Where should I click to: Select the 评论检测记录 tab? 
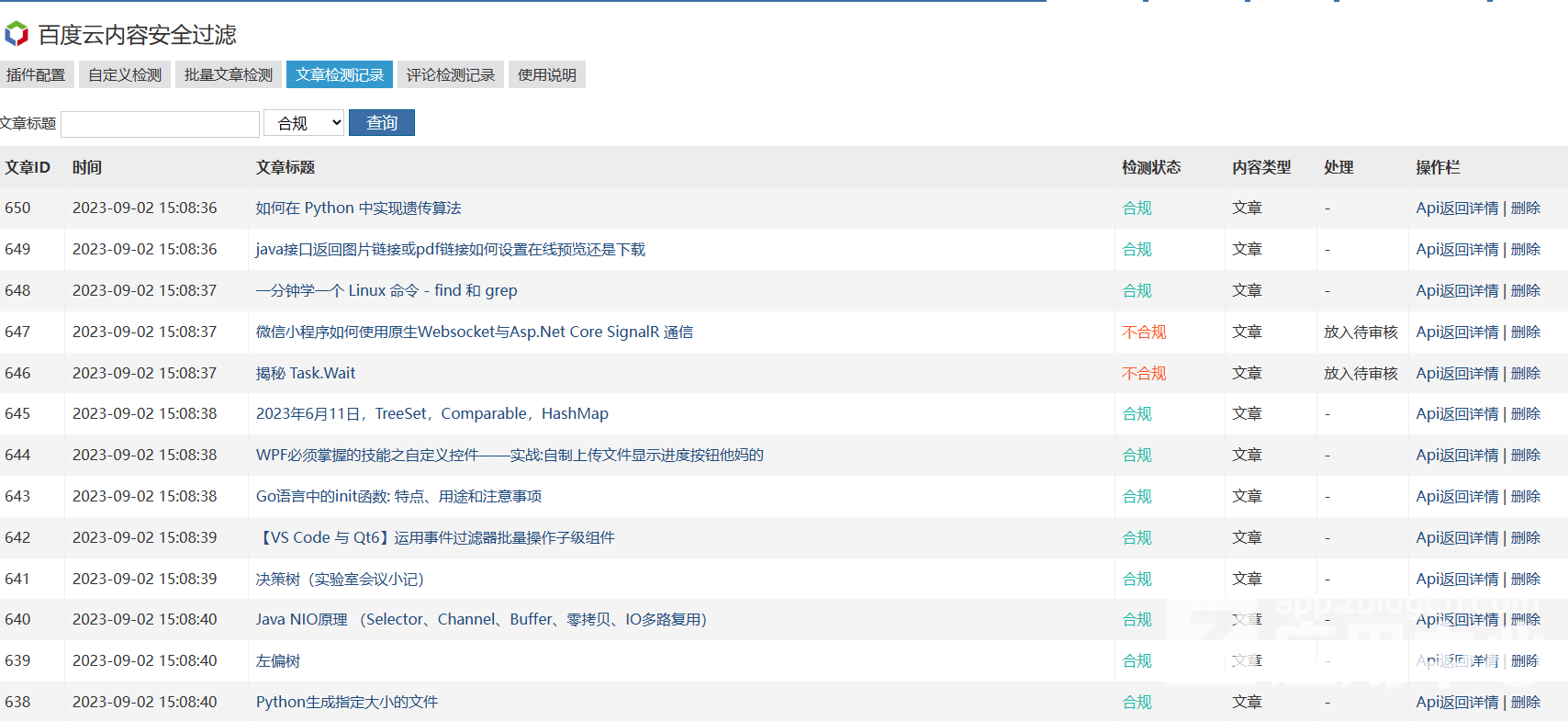click(x=451, y=75)
